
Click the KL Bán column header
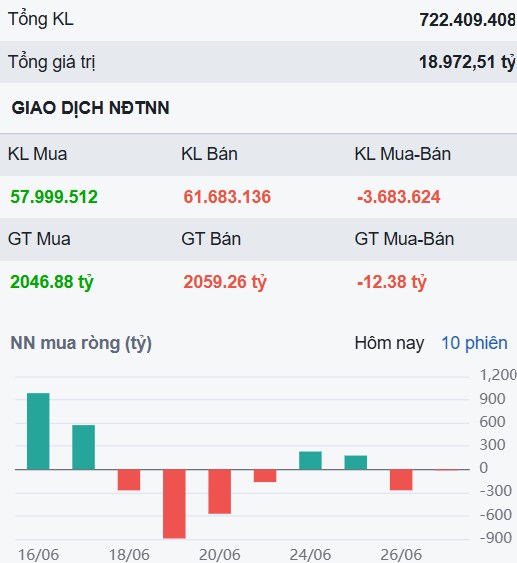[x=209, y=154]
